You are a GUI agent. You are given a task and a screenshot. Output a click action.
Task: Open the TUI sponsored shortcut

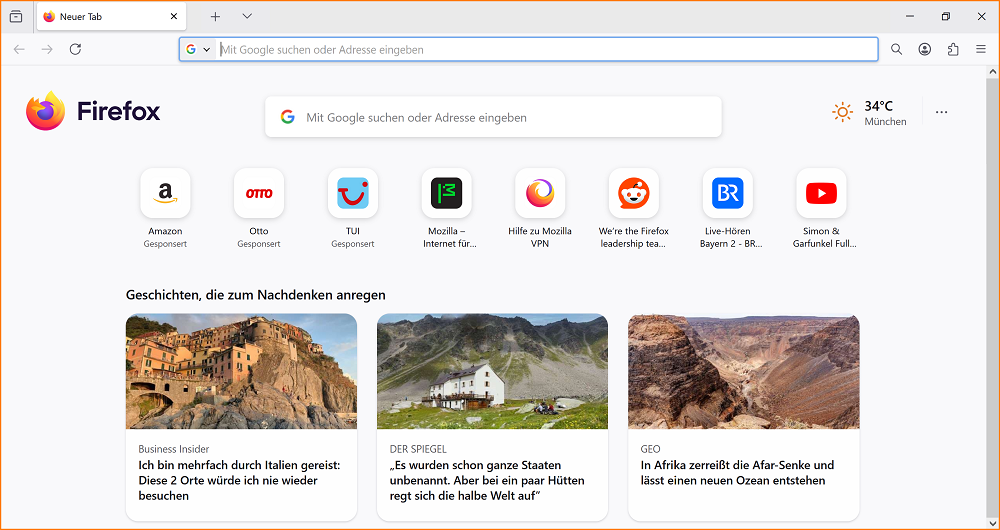tap(353, 209)
